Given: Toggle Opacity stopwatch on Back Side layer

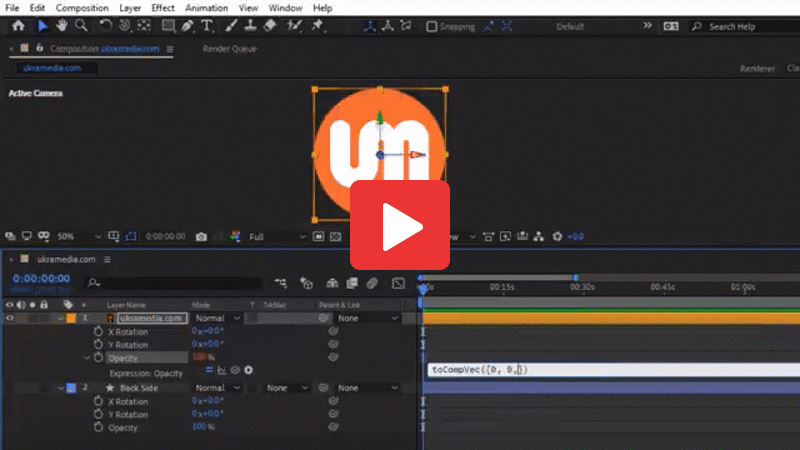Looking at the screenshot, I should click(x=98, y=428).
